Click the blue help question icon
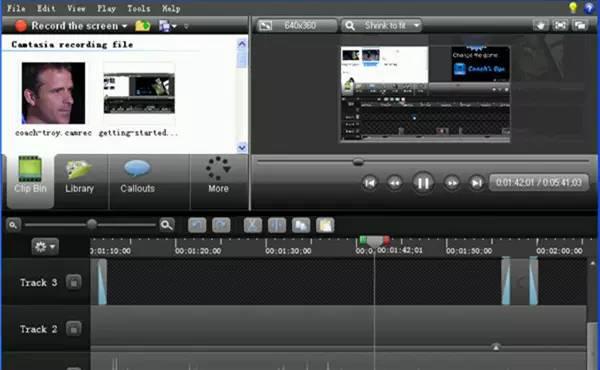The height and width of the screenshot is (370, 600). [589, 8]
